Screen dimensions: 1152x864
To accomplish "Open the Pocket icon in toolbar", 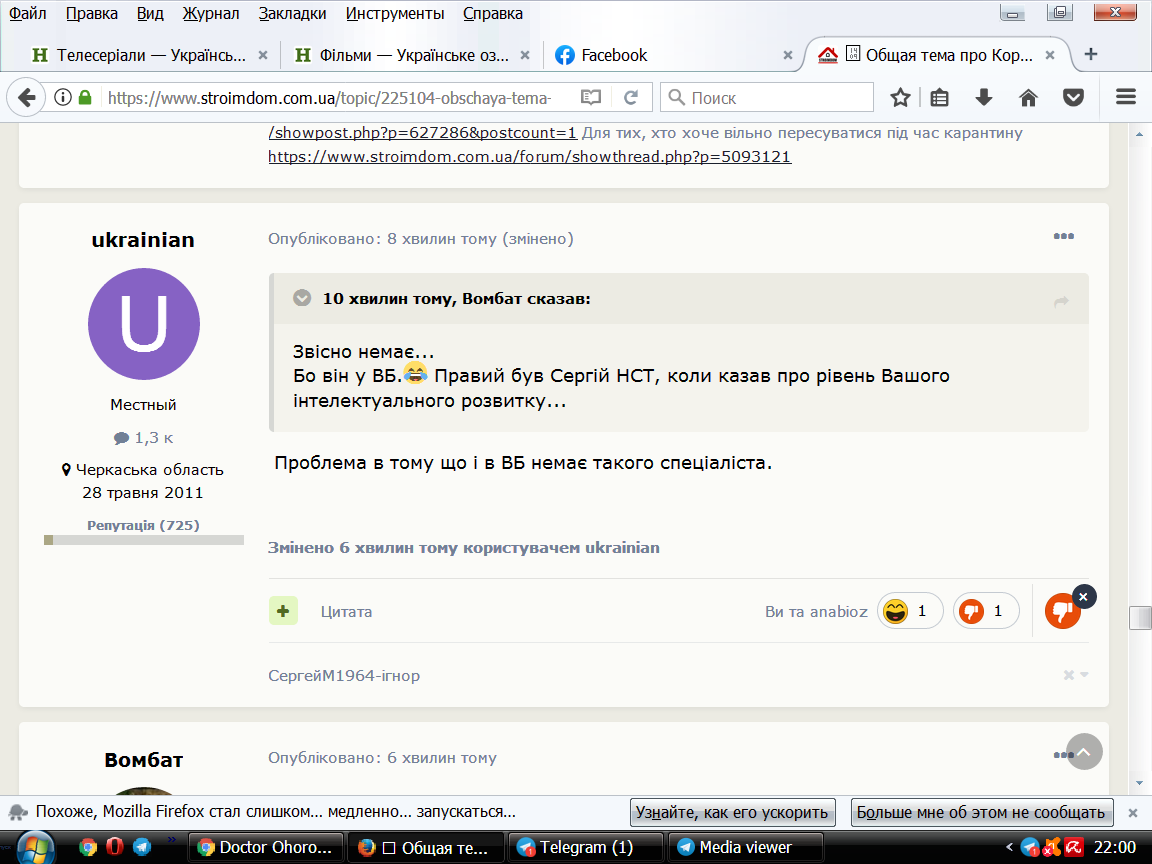I will coord(1073,97).
